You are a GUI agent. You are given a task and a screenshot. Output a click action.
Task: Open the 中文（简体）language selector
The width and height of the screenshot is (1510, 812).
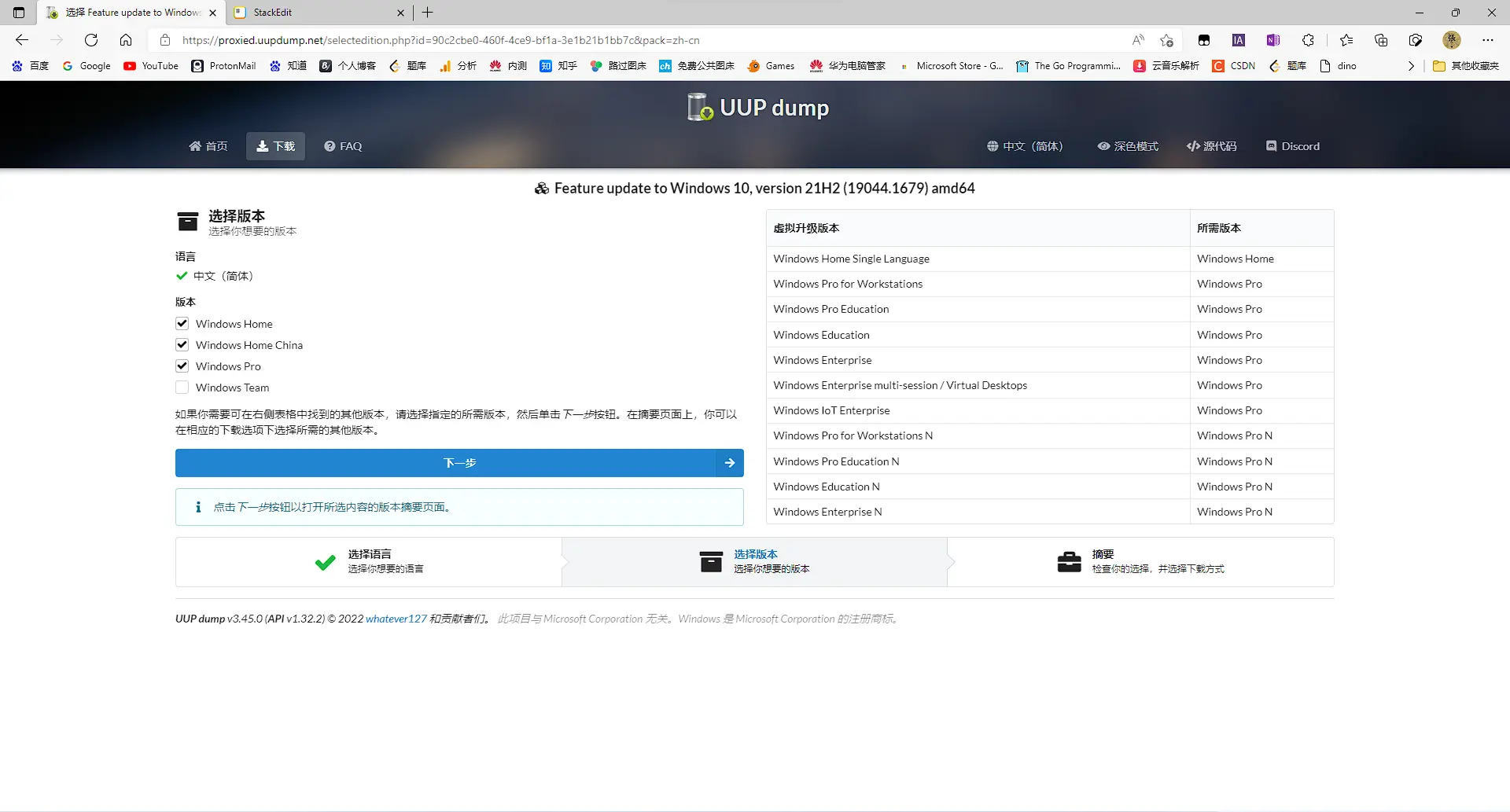pos(1025,146)
